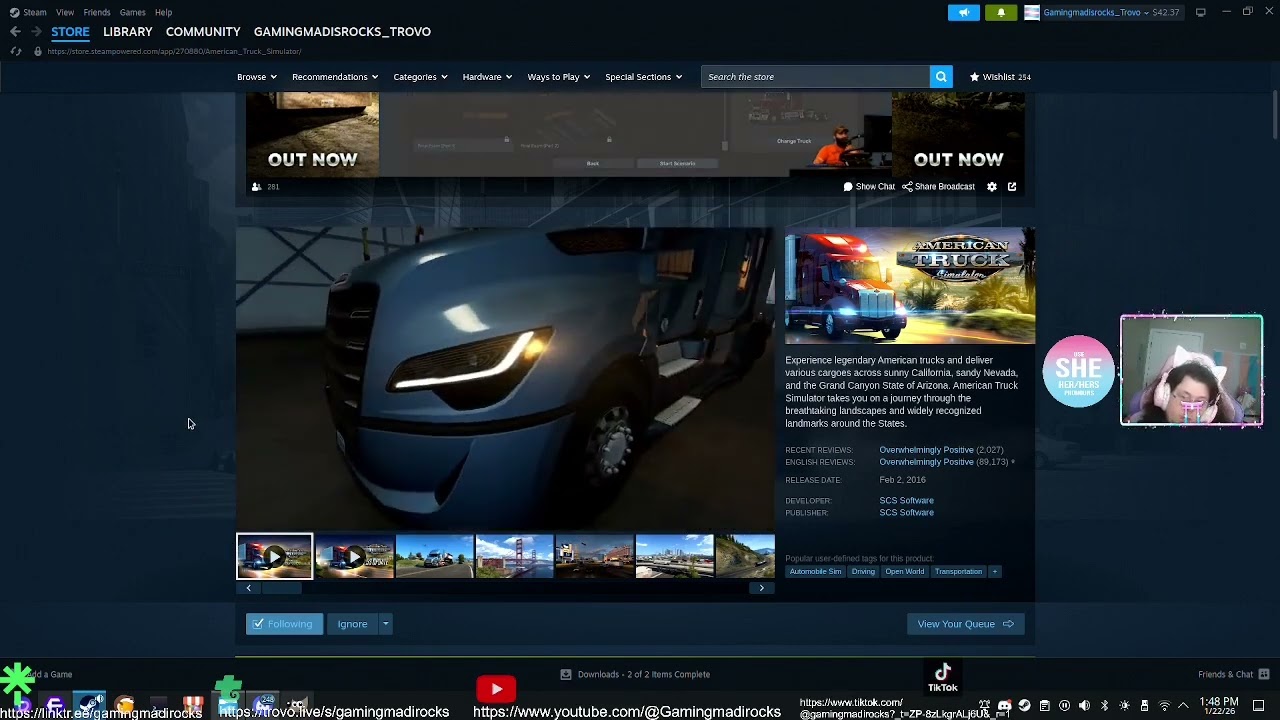Open the notifications bell button
This screenshot has height=720, width=1280.
pyautogui.click(x=1001, y=12)
